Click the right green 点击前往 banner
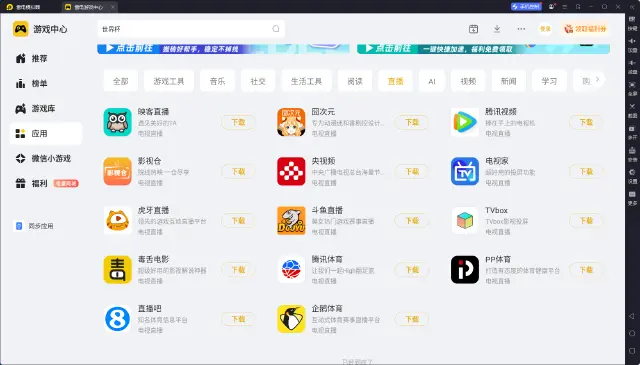 [x=483, y=49]
